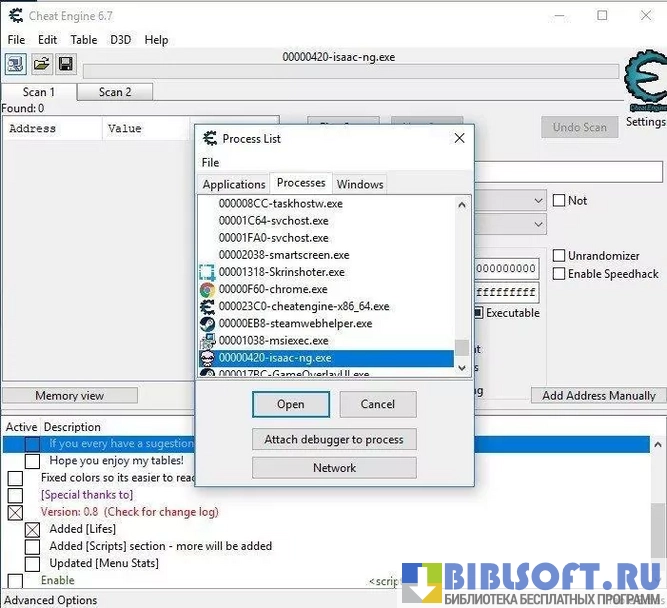The width and height of the screenshot is (667, 608).
Task: Click the open file folder icon
Action: 41,64
